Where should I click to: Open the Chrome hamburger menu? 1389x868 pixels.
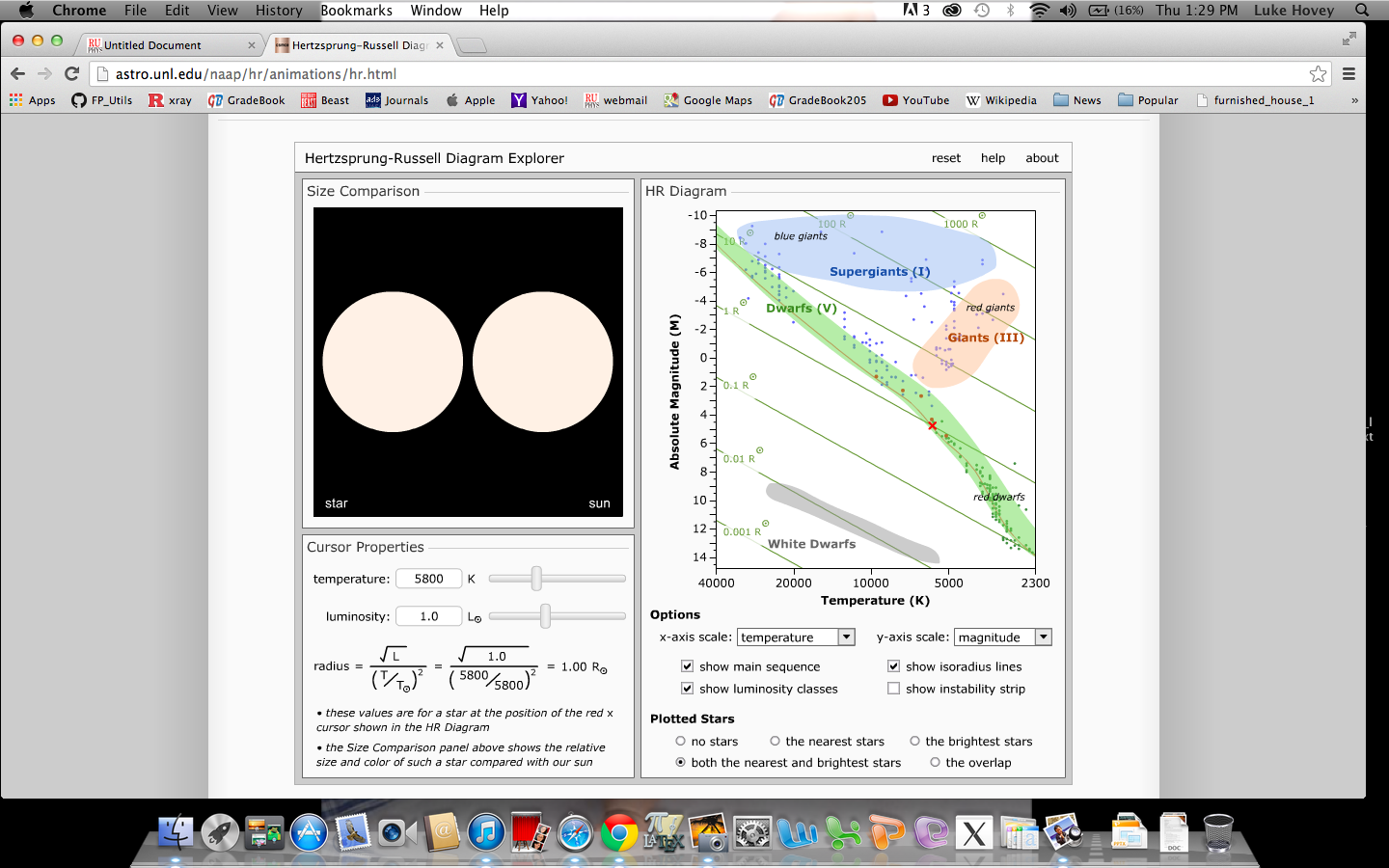[x=1349, y=73]
